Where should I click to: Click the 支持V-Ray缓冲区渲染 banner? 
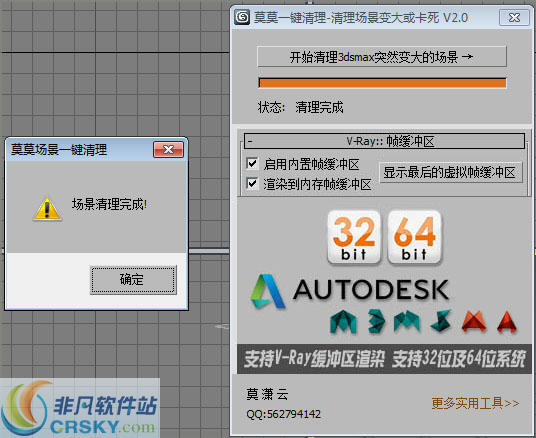(385, 359)
